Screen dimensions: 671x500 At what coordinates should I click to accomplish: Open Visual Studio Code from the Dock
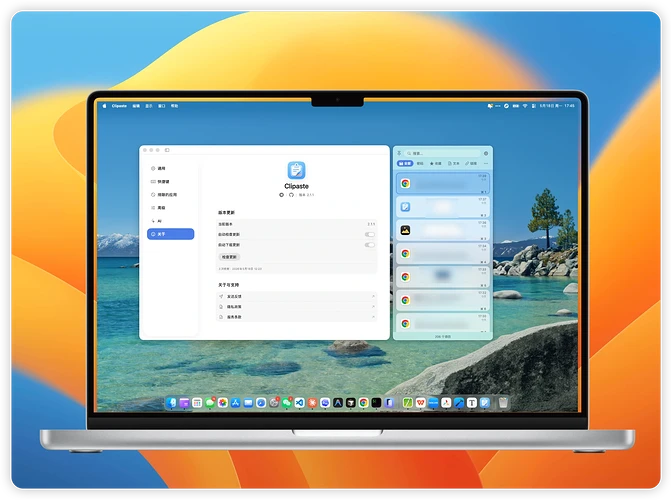coord(300,402)
